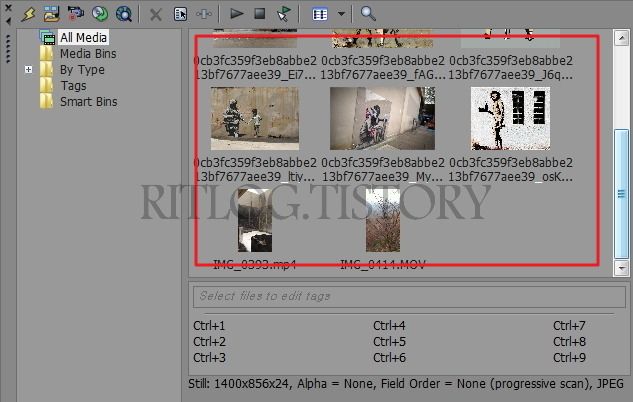
Task: Click the file name ending in _fAG...
Action: (383, 68)
